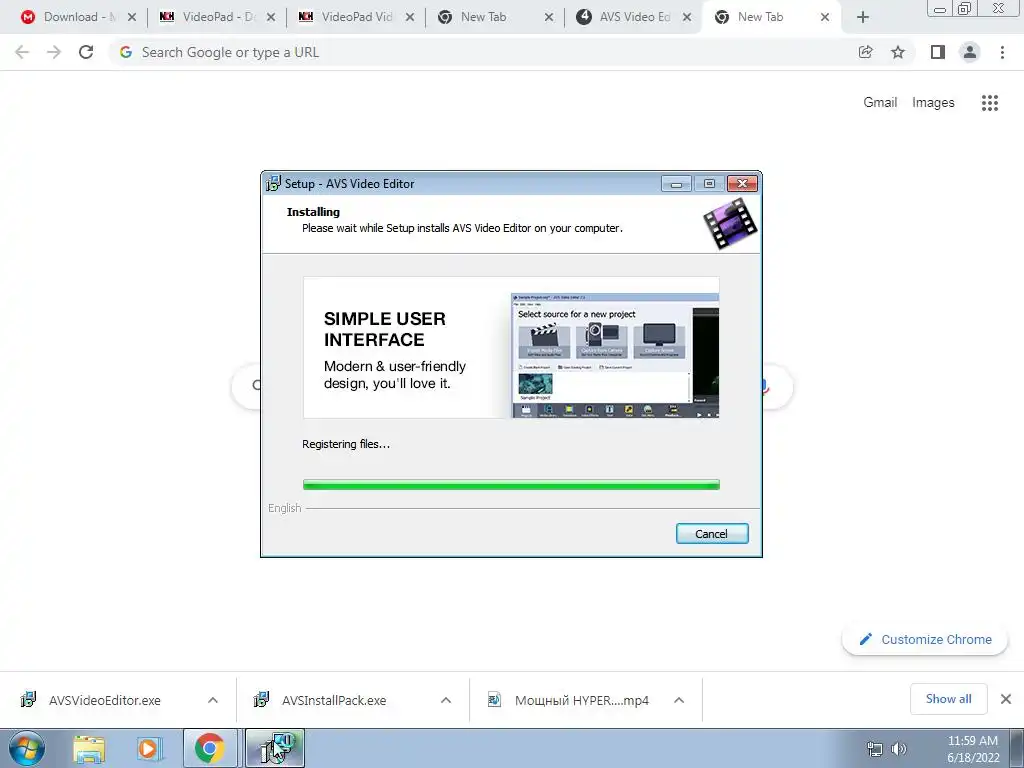Open the Chrome profile avatar menu

pyautogui.click(x=970, y=52)
